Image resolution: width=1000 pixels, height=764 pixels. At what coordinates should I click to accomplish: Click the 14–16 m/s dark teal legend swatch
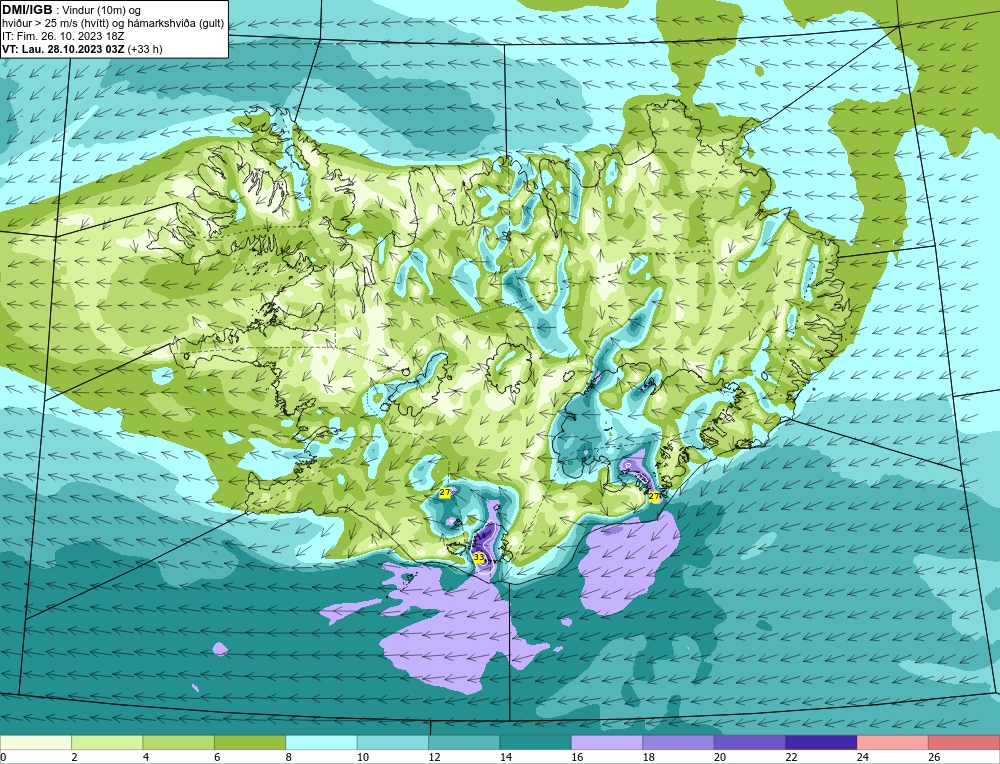(x=536, y=742)
